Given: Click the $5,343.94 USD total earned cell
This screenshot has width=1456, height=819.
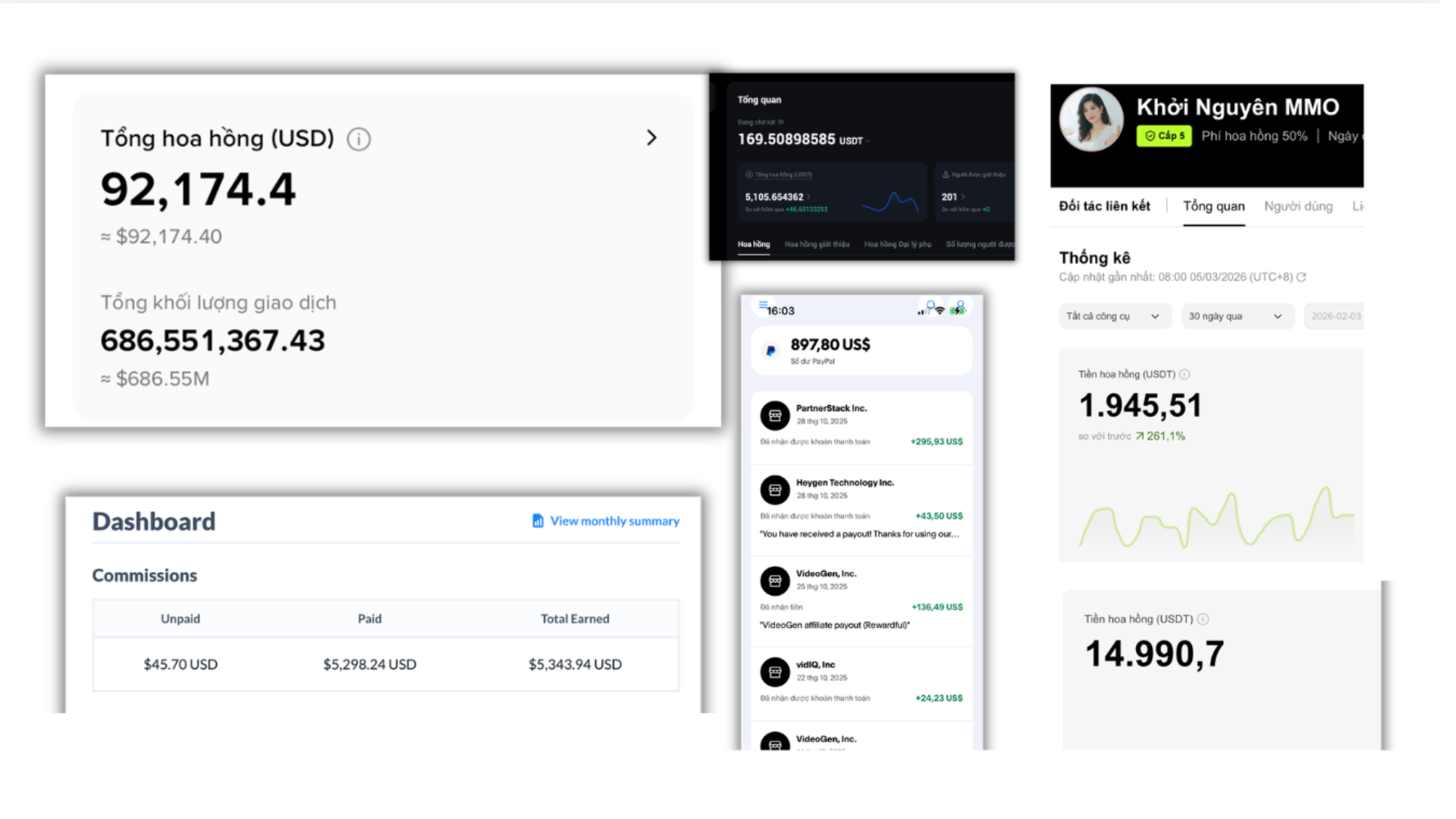Looking at the screenshot, I should click(x=575, y=664).
